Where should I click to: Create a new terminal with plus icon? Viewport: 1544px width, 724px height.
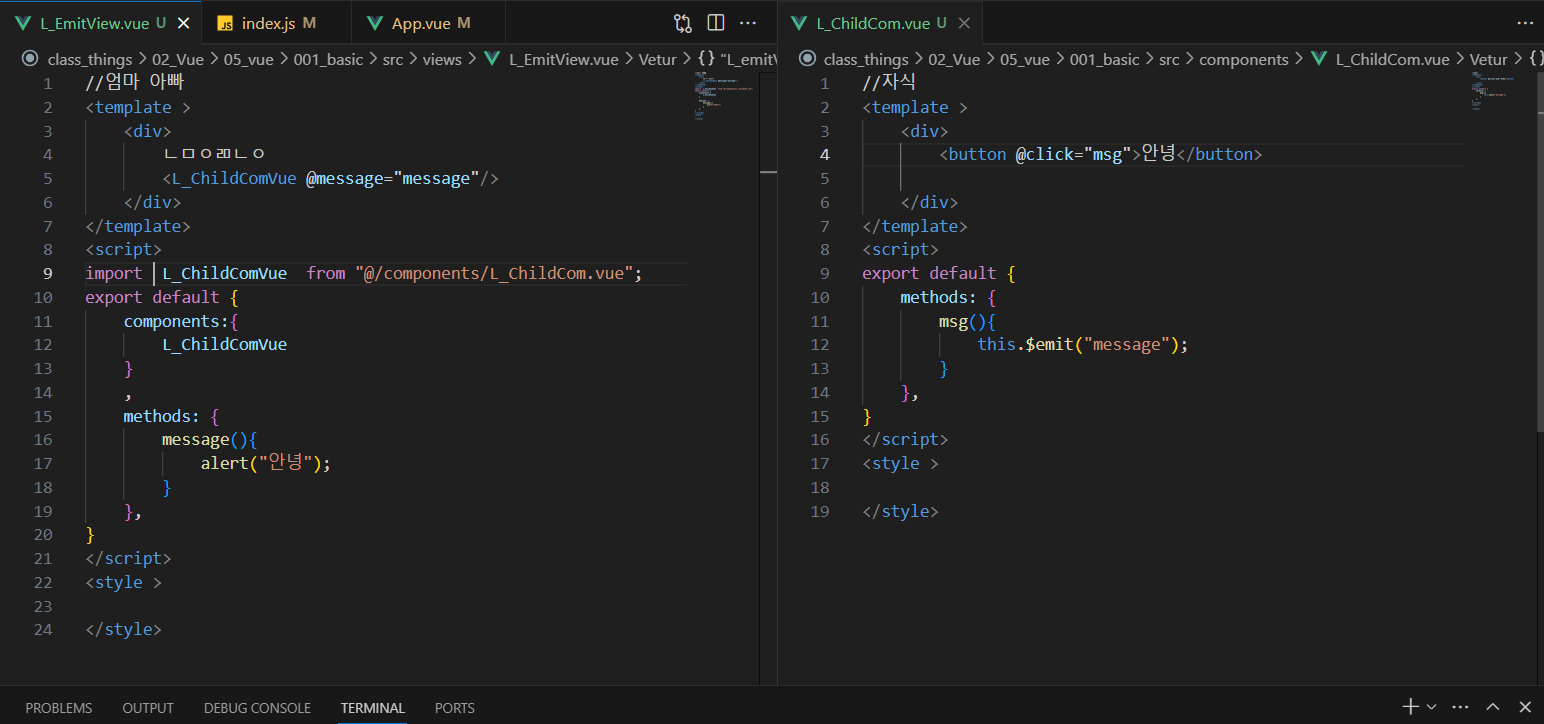click(x=1411, y=707)
